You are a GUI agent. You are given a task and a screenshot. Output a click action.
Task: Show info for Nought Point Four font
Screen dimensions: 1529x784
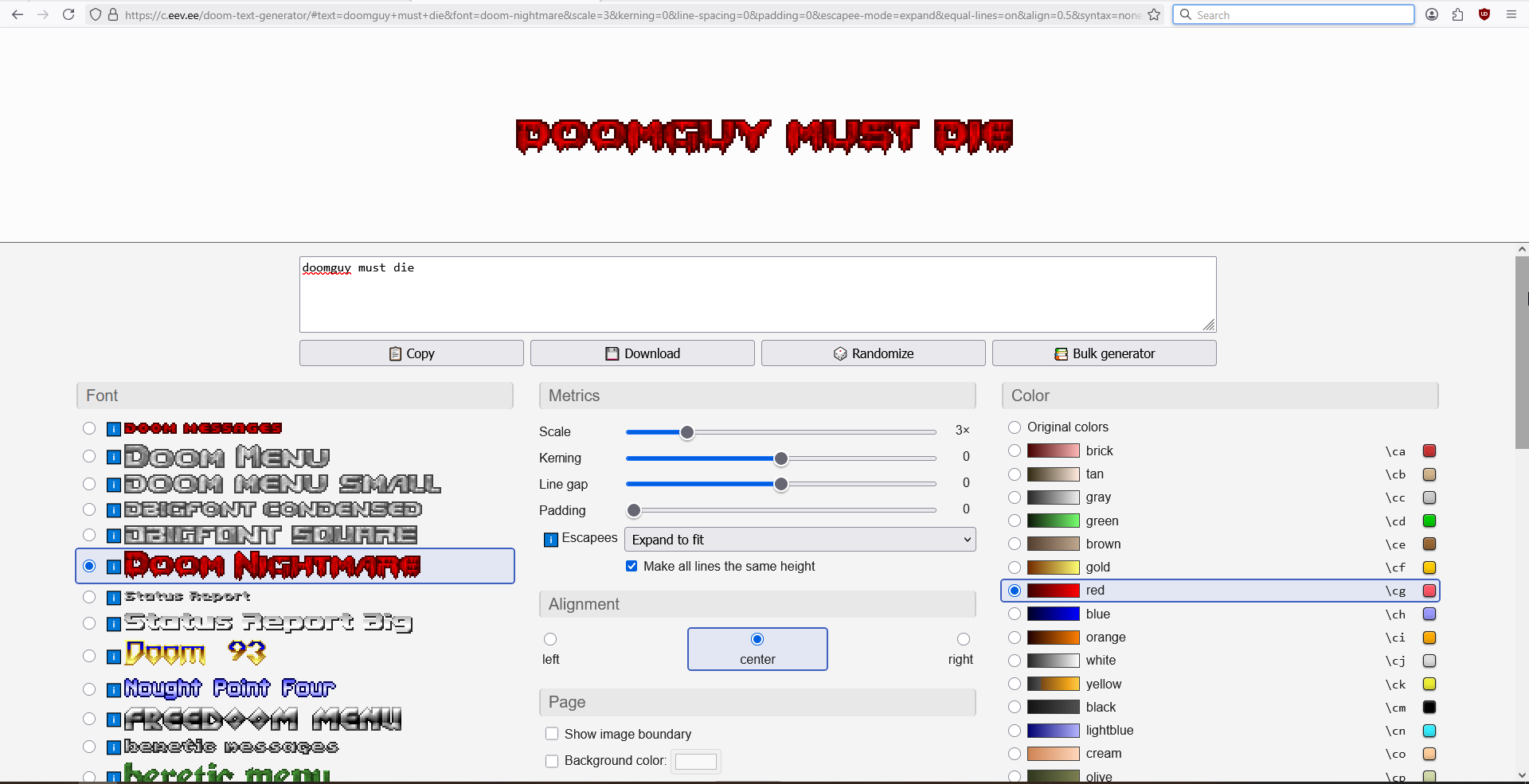pyautogui.click(x=114, y=689)
